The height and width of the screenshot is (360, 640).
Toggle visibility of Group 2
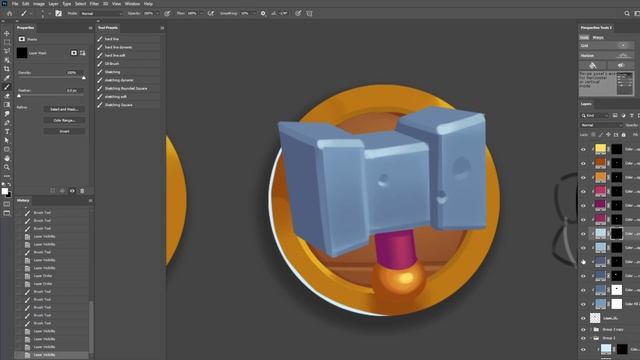(583, 338)
